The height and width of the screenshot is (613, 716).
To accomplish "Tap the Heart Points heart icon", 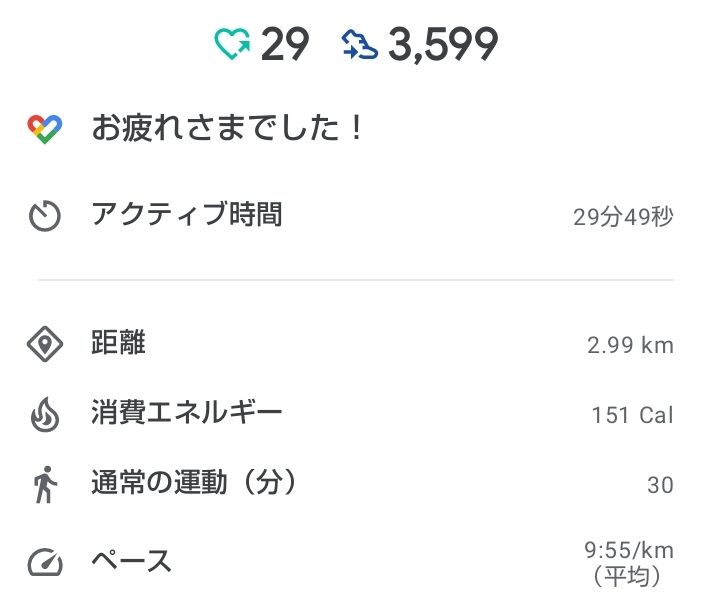I will coord(233,45).
